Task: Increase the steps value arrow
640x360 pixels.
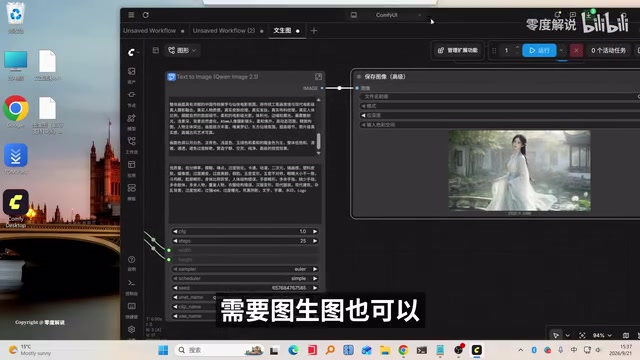Action: click(x=315, y=241)
